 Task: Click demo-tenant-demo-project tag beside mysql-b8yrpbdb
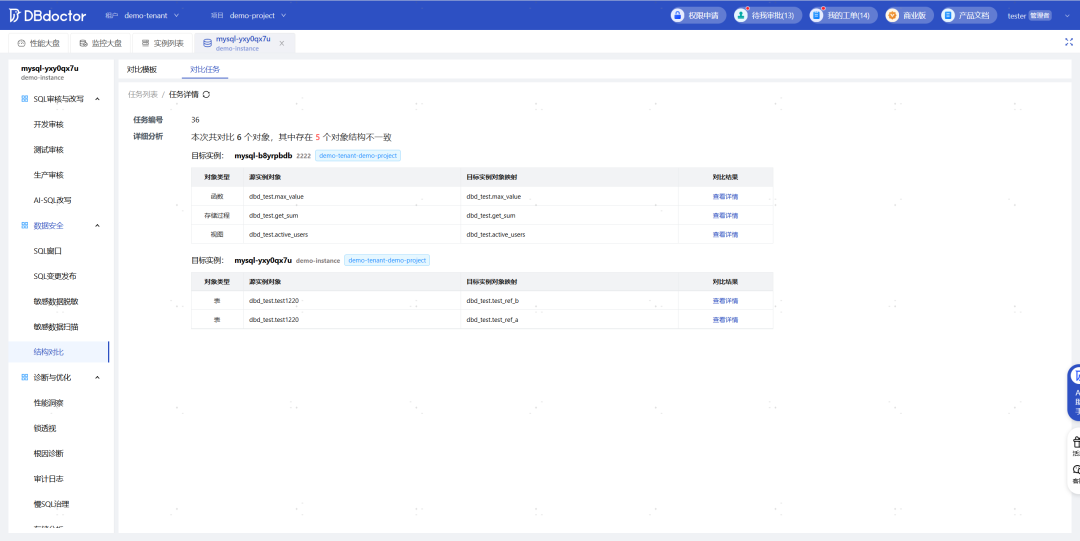(x=358, y=156)
